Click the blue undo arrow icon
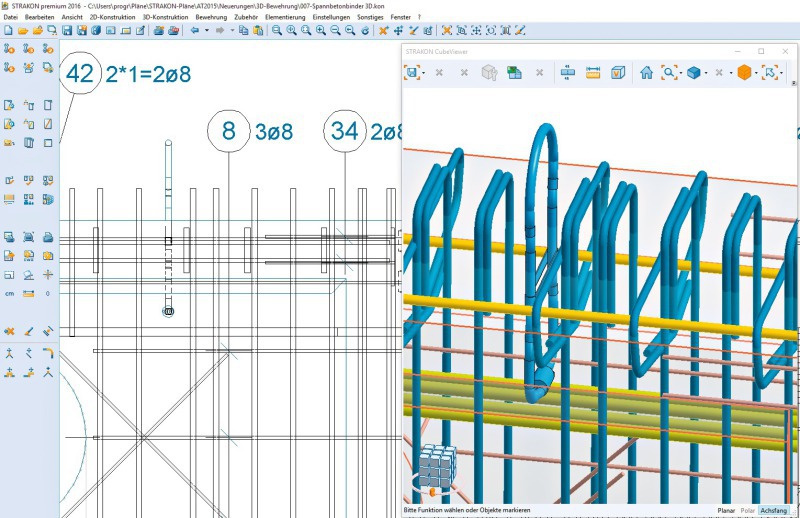The width and height of the screenshot is (800, 518). [x=195, y=31]
